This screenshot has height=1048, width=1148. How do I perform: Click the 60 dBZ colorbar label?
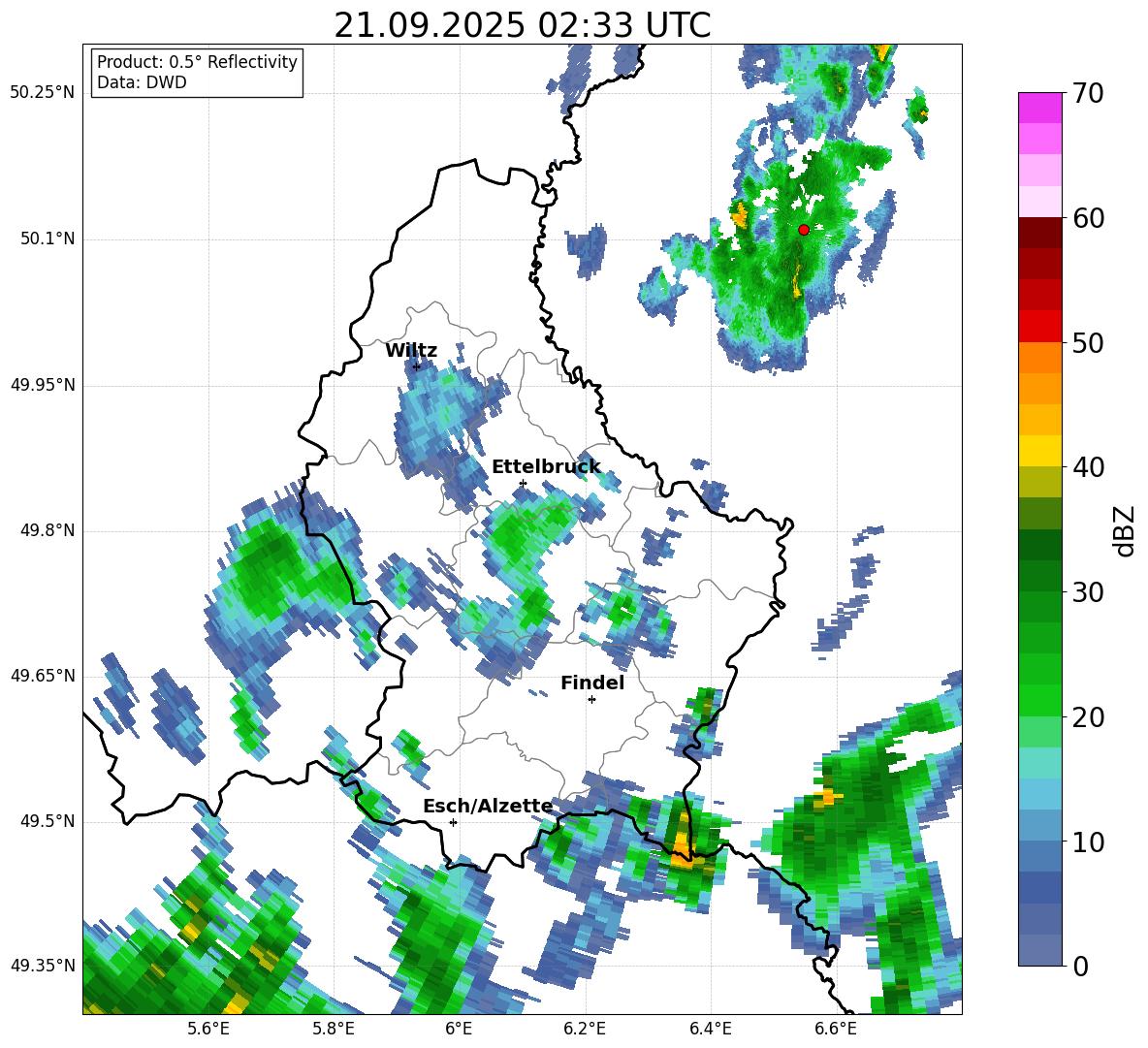click(1088, 218)
